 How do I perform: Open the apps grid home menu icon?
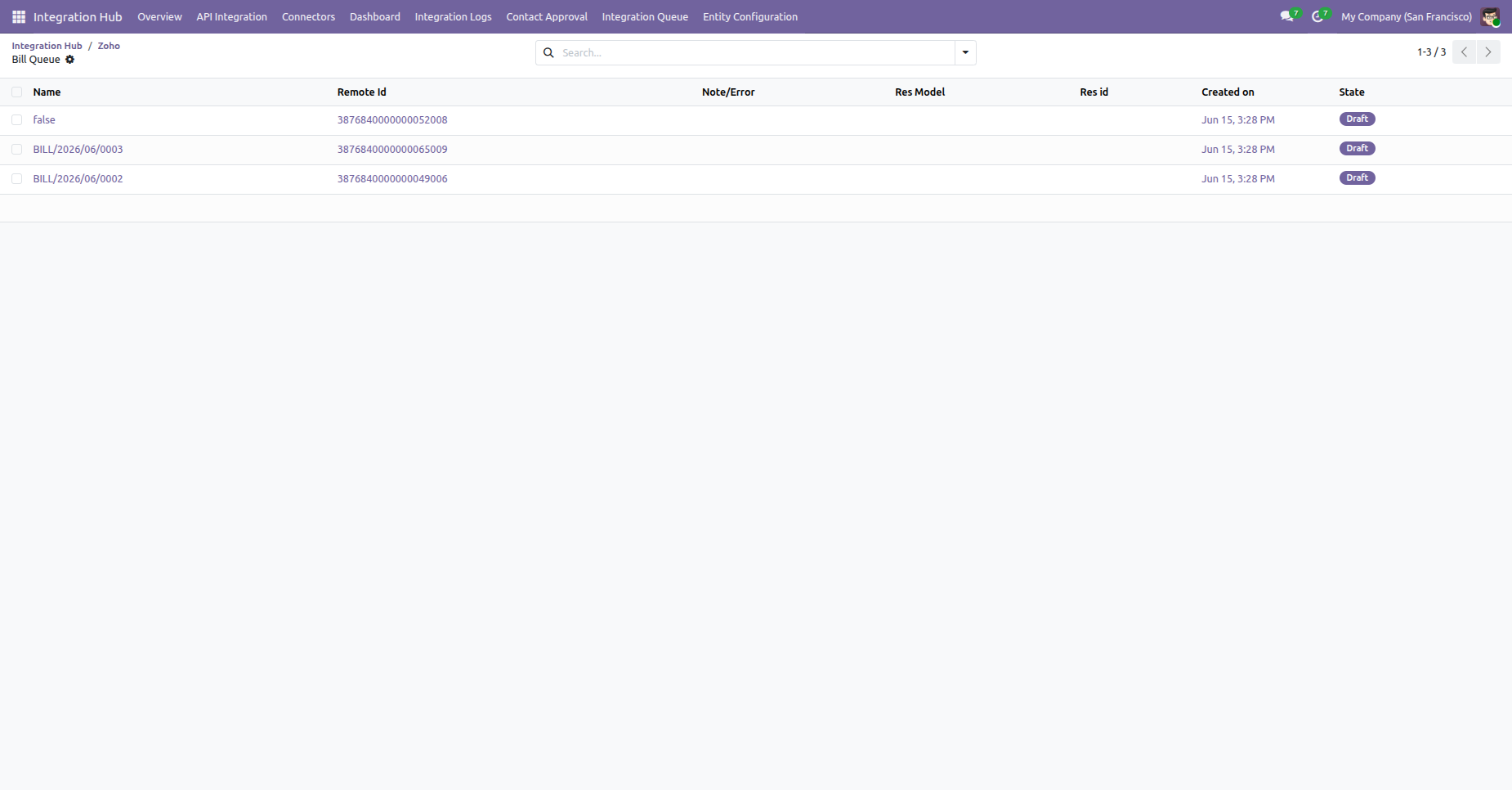point(19,16)
